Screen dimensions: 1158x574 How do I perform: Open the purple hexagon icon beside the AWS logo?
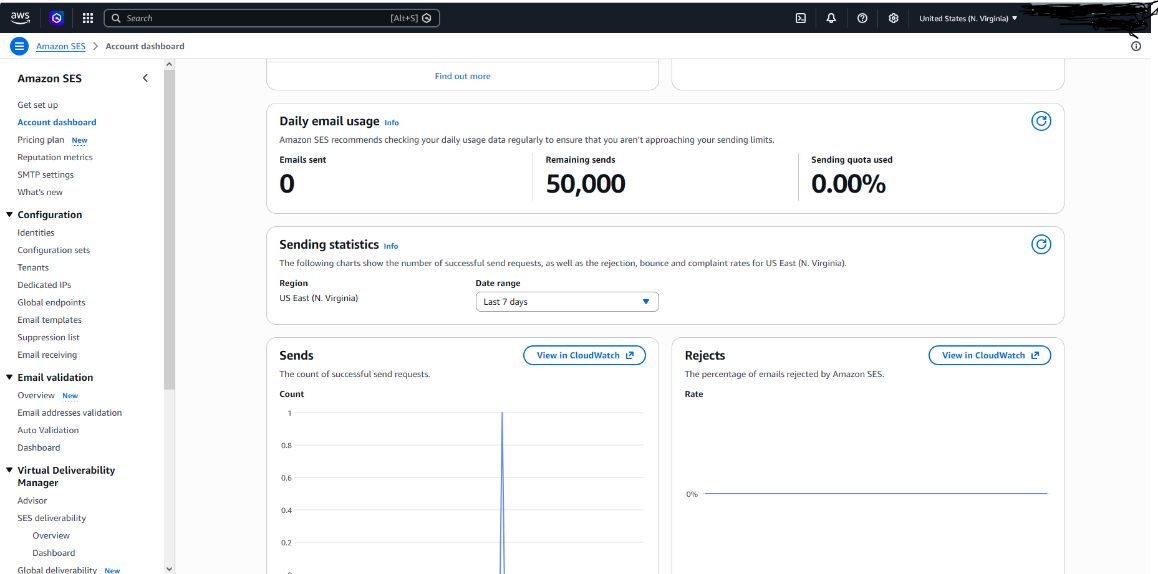(57, 18)
